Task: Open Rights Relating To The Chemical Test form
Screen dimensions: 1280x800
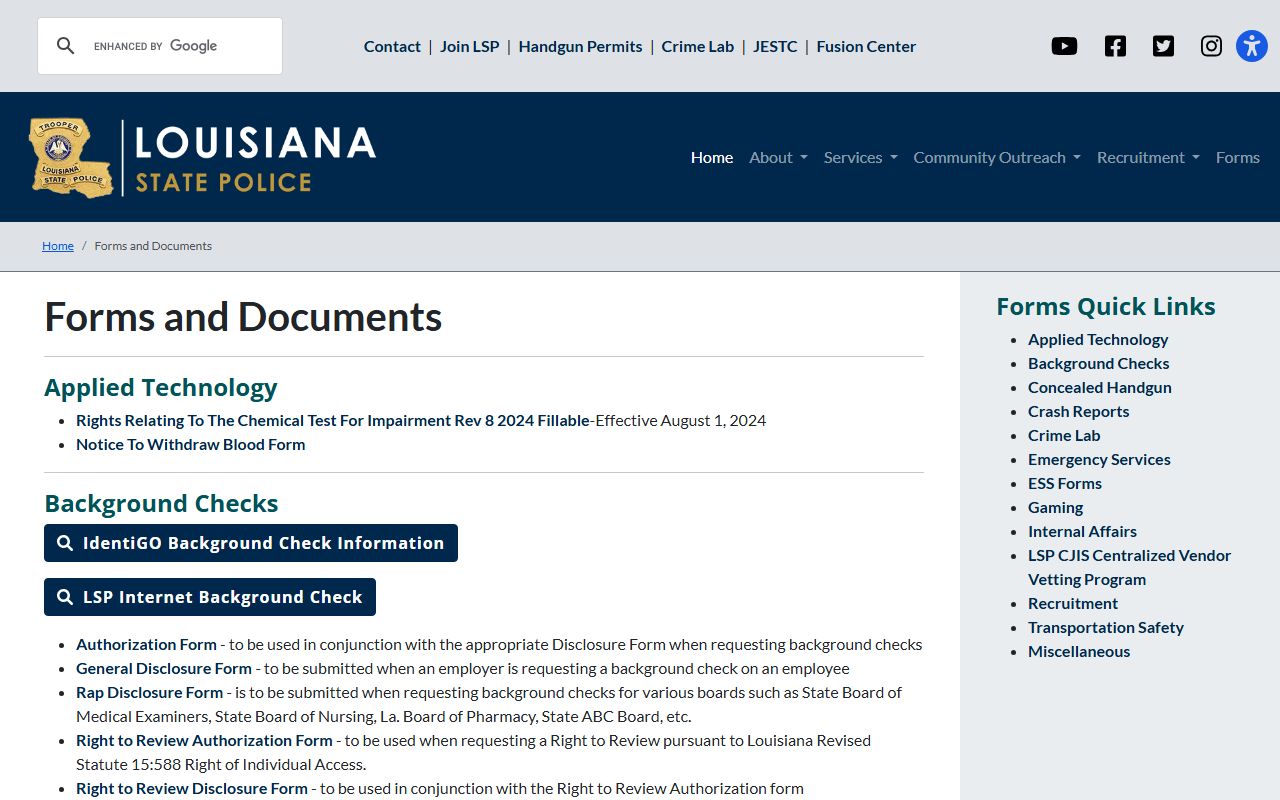Action: [x=333, y=420]
